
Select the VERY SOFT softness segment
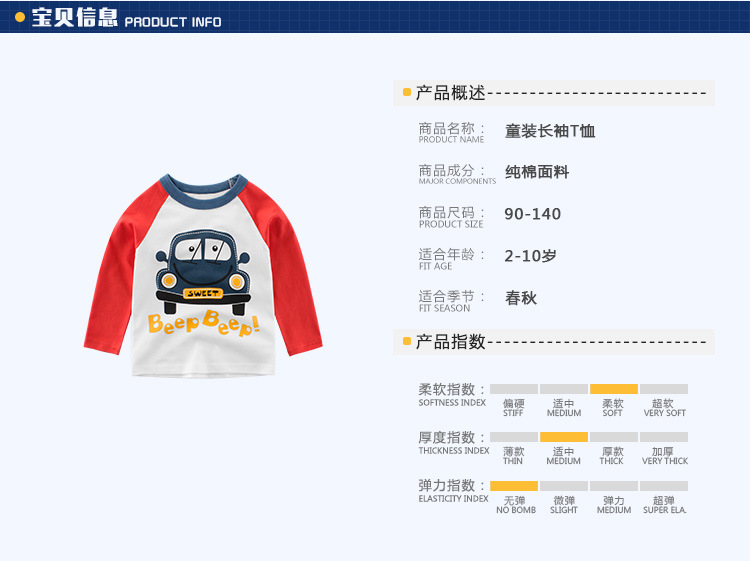coord(664,389)
